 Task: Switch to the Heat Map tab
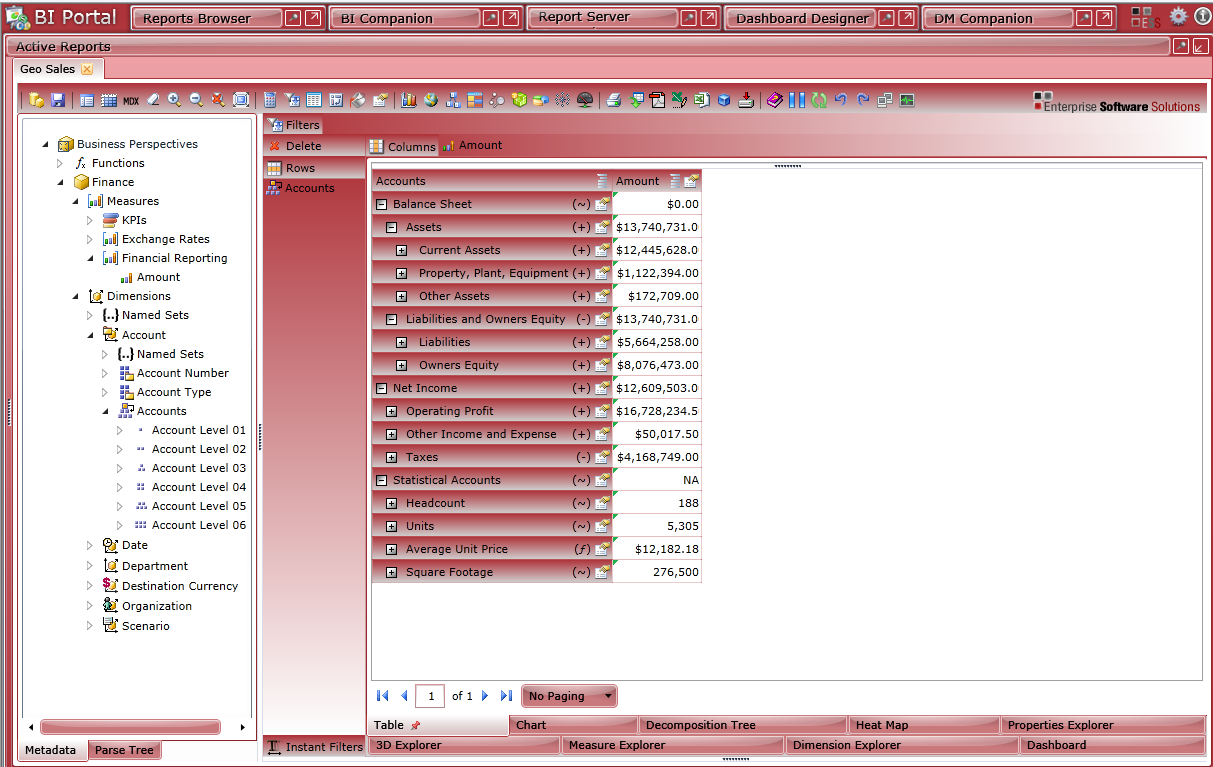coord(924,725)
